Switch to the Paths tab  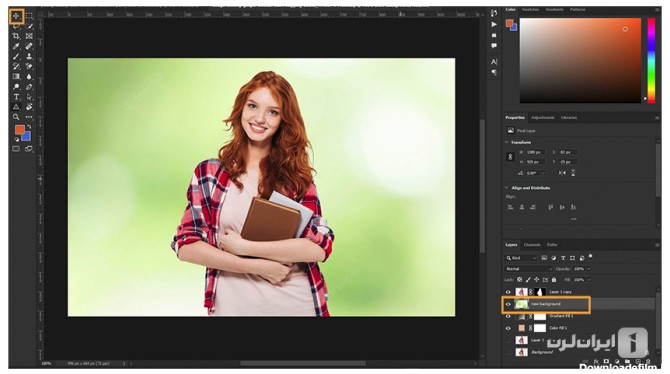(552, 245)
